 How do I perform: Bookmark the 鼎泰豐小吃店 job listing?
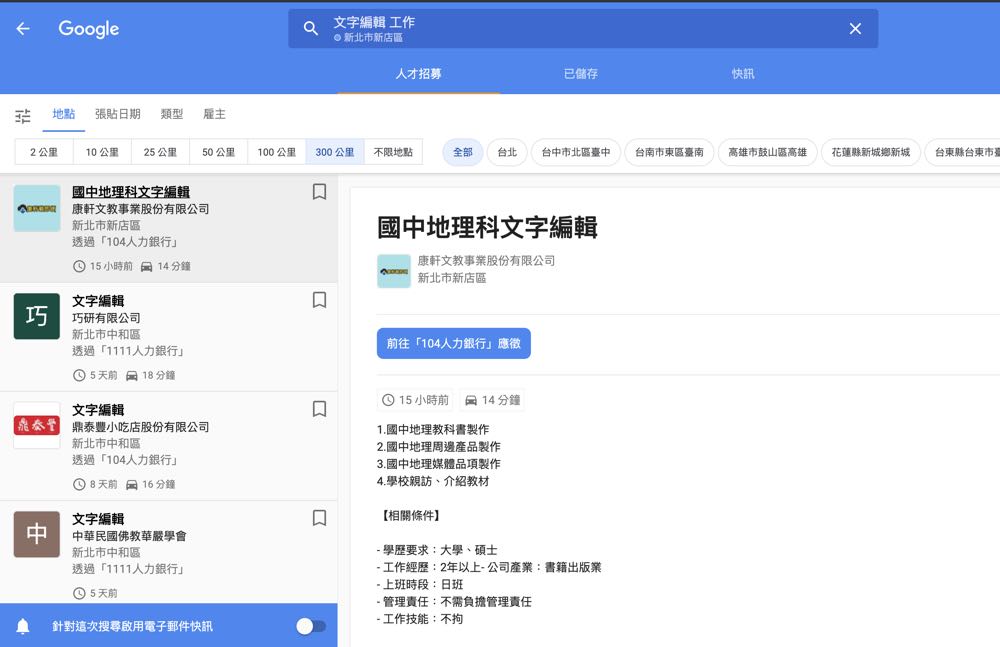coord(319,409)
